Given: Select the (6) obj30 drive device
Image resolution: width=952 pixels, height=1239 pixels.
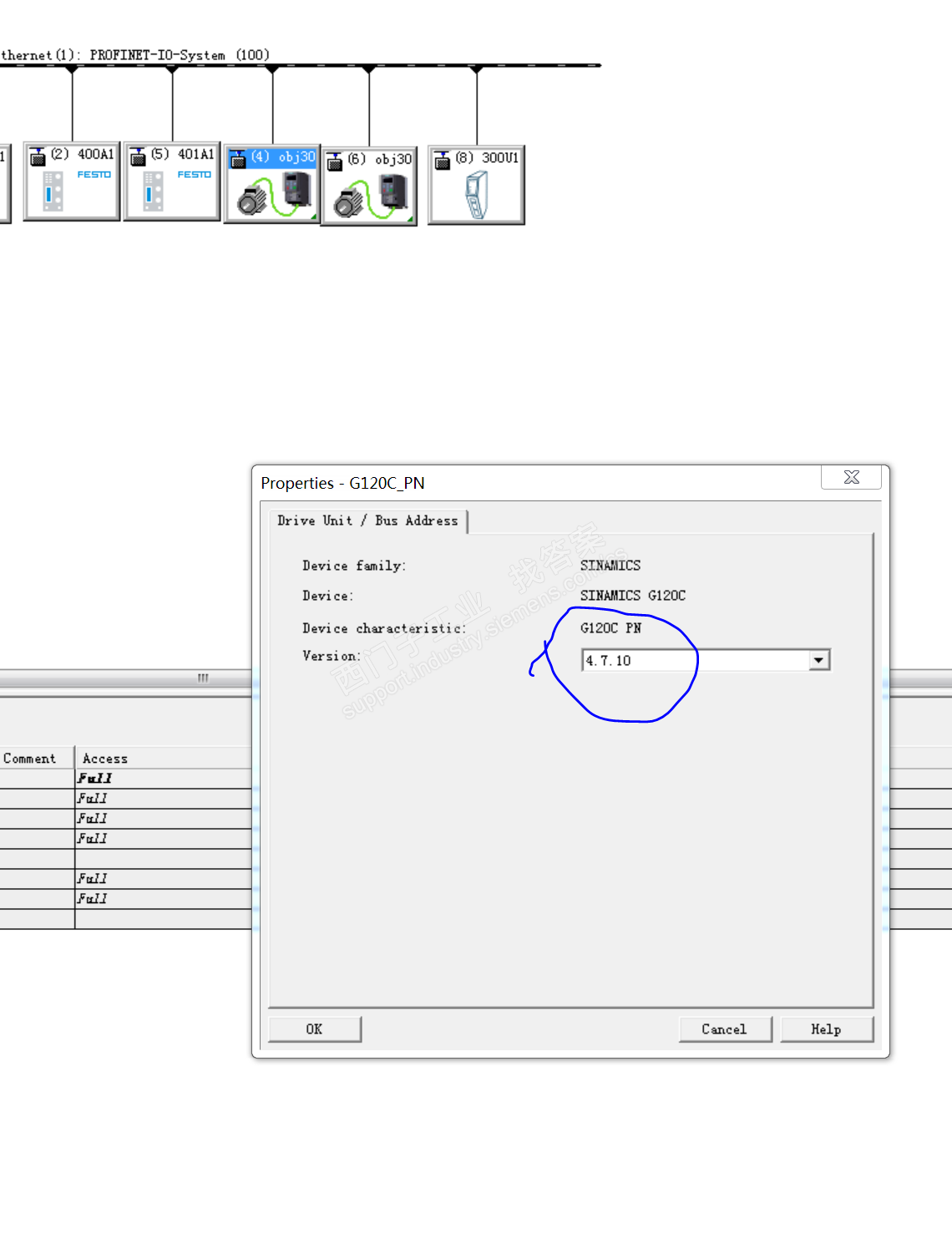Looking at the screenshot, I should pos(369,185).
